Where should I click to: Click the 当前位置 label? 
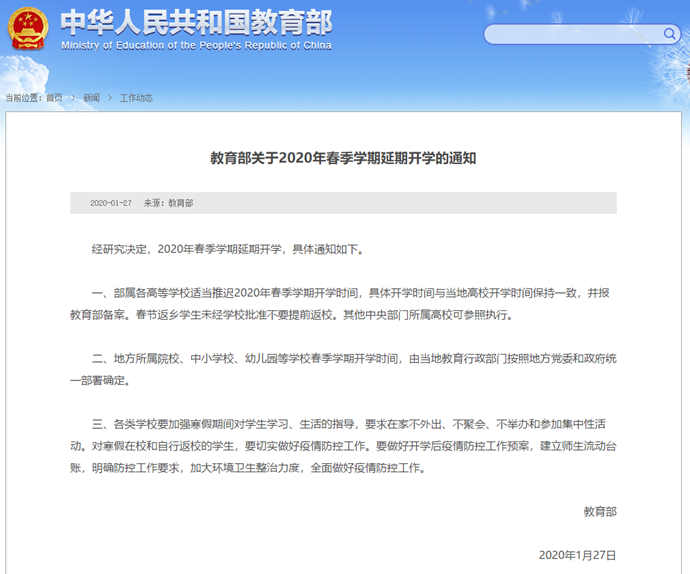24,98
